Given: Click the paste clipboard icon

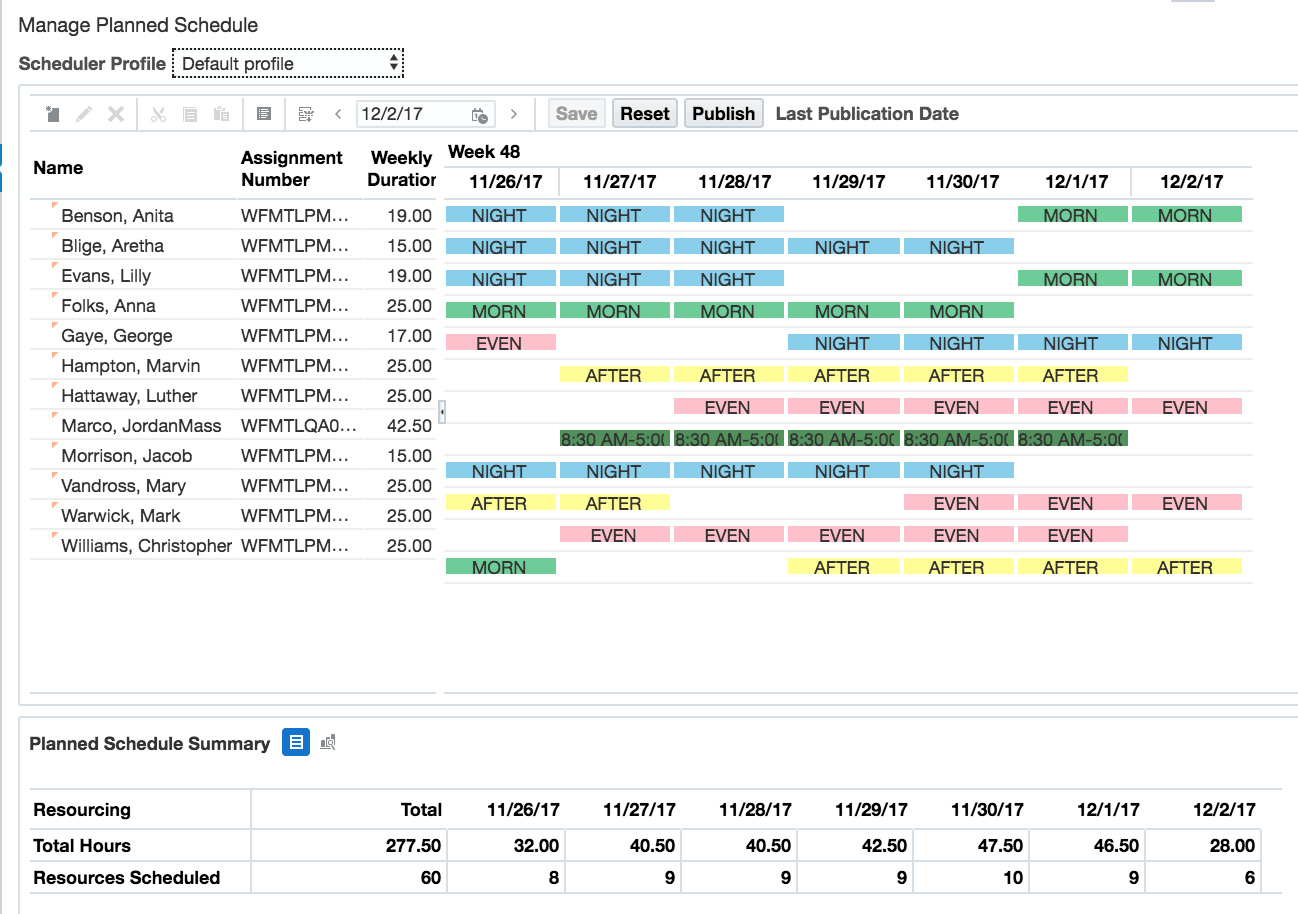Looking at the screenshot, I should click(x=222, y=114).
